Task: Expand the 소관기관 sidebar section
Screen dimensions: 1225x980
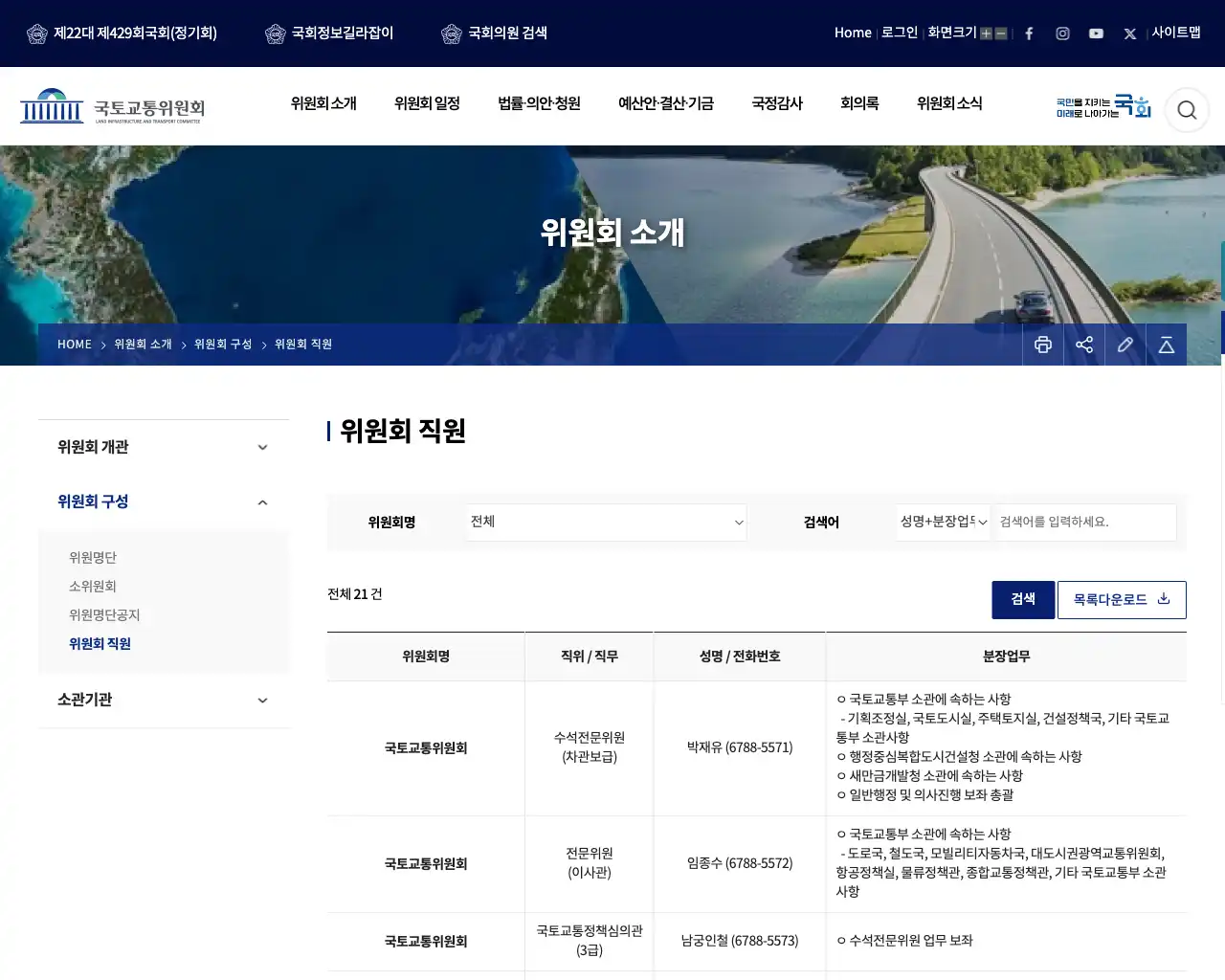Action: click(164, 700)
